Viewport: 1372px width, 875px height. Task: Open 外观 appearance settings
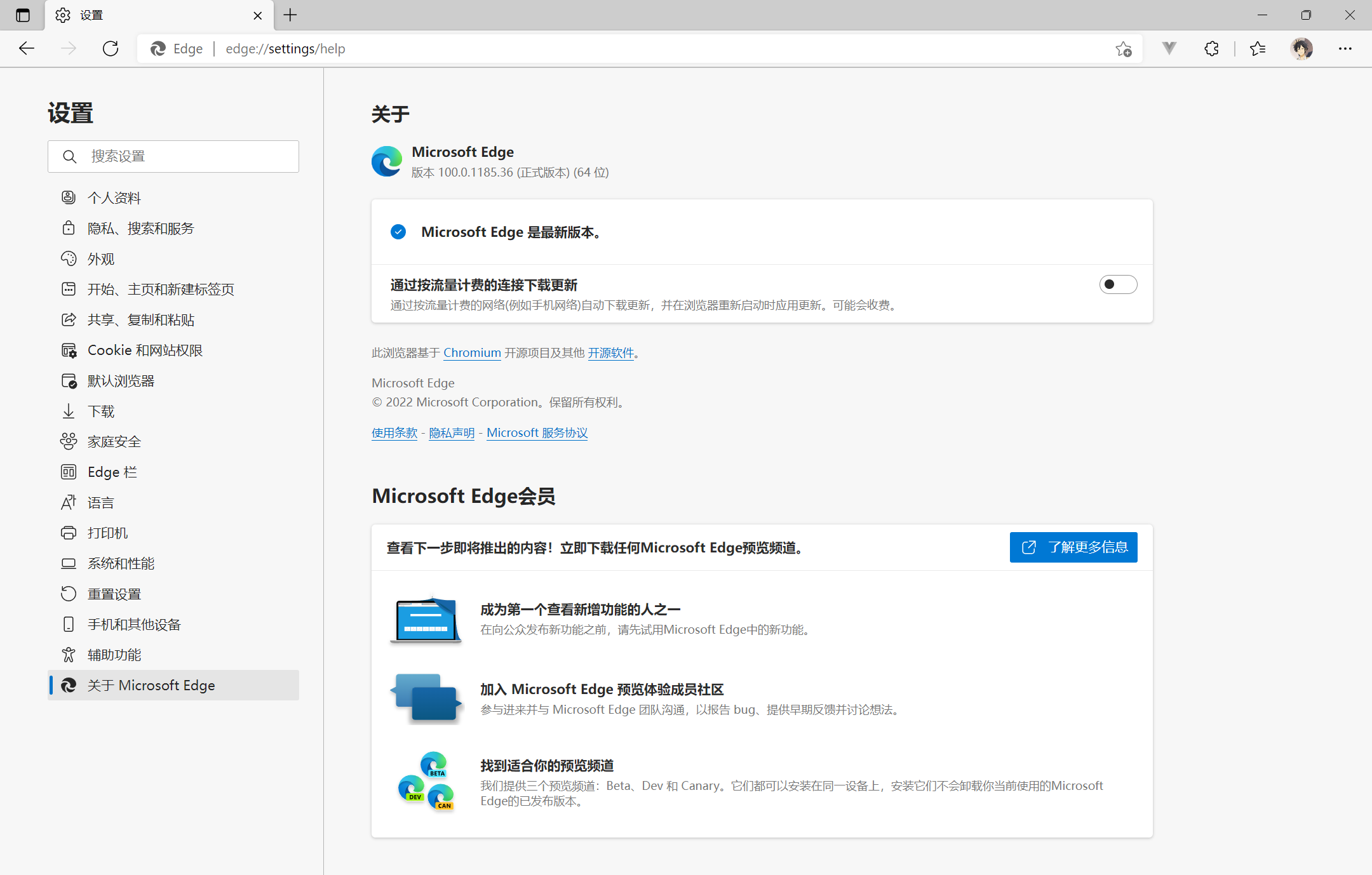(101, 258)
